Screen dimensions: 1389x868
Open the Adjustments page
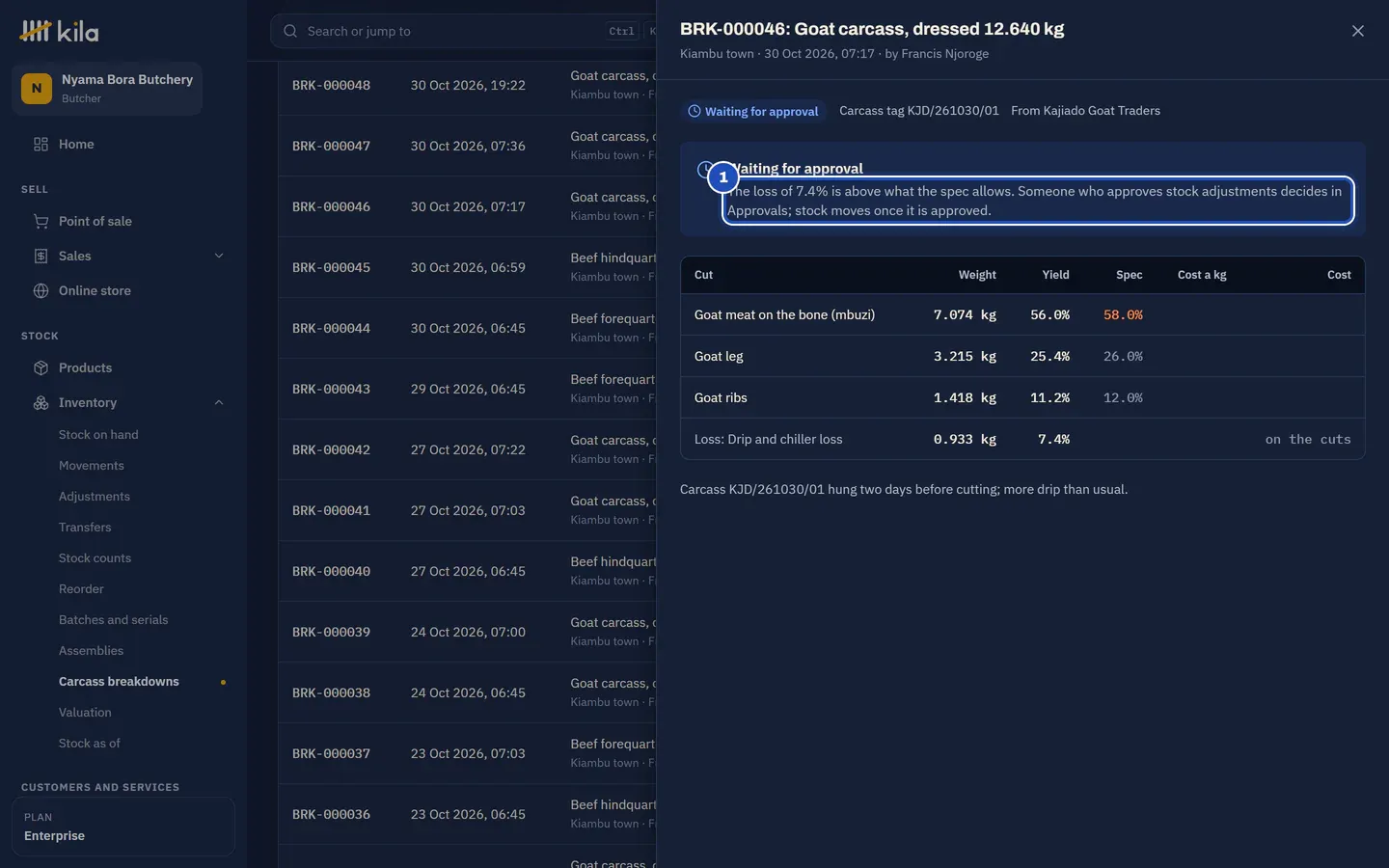pyautogui.click(x=95, y=496)
